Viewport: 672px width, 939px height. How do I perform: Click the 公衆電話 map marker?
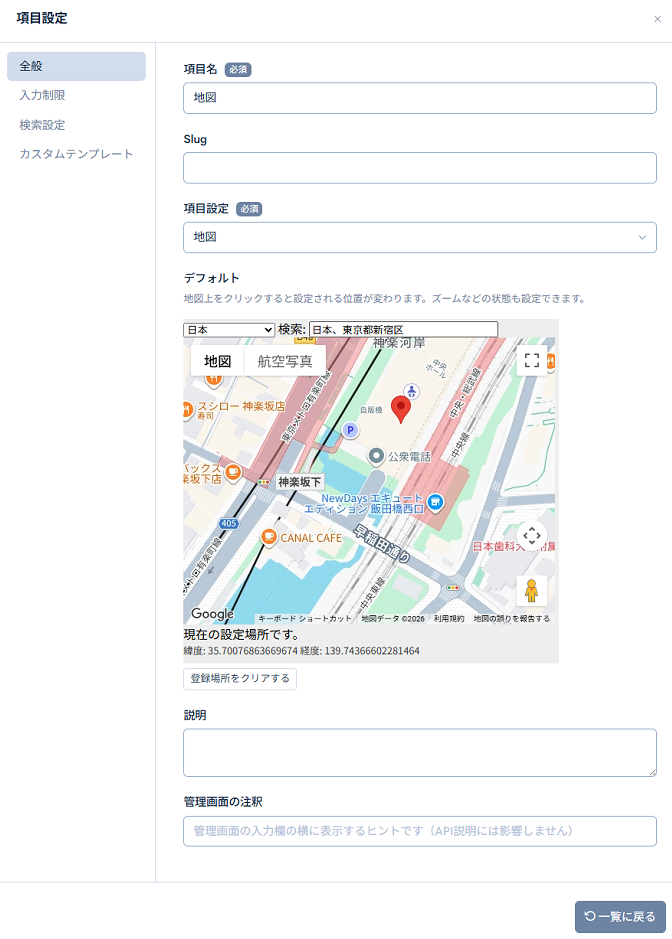(376, 456)
